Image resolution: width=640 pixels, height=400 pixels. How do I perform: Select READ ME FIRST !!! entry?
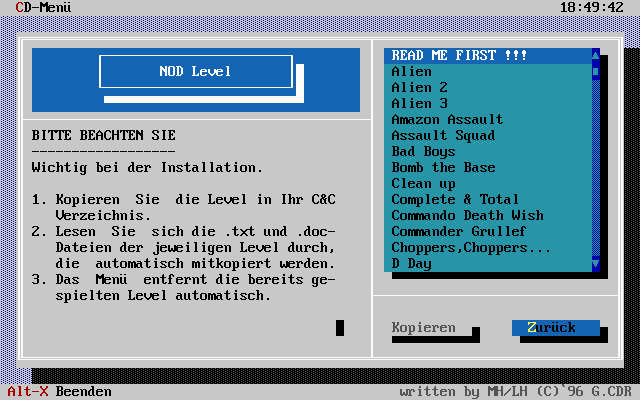click(459, 56)
